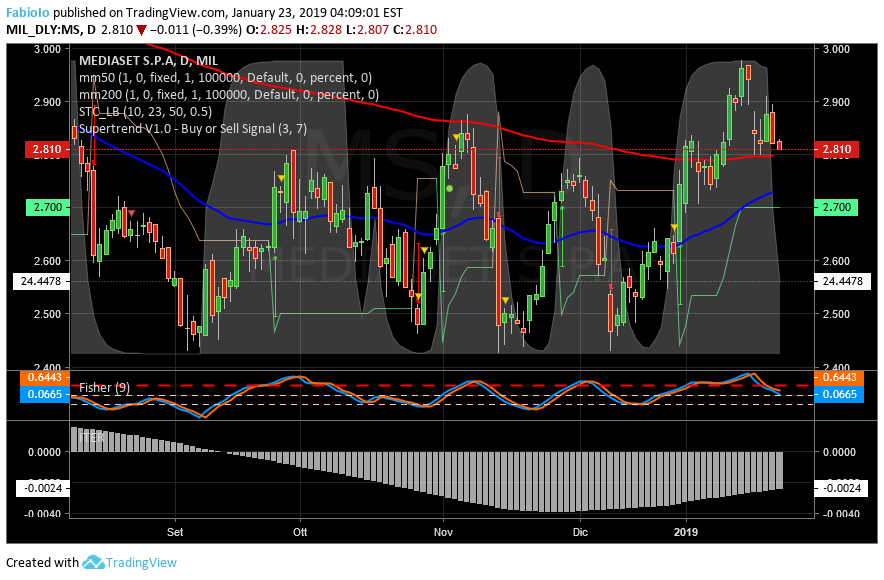
Task: Click the L:2.807 low value in header
Action: pyautogui.click(x=367, y=30)
